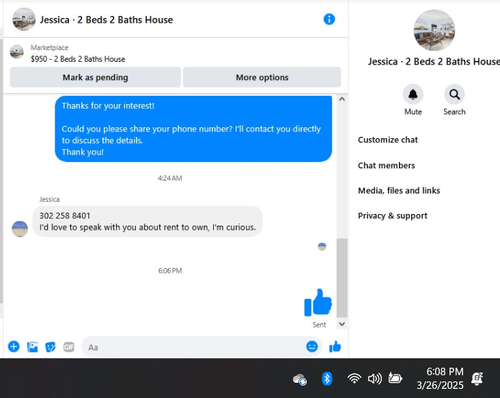Attach a photo with image icon
Image resolution: width=500 pixels, height=398 pixels.
click(x=32, y=347)
